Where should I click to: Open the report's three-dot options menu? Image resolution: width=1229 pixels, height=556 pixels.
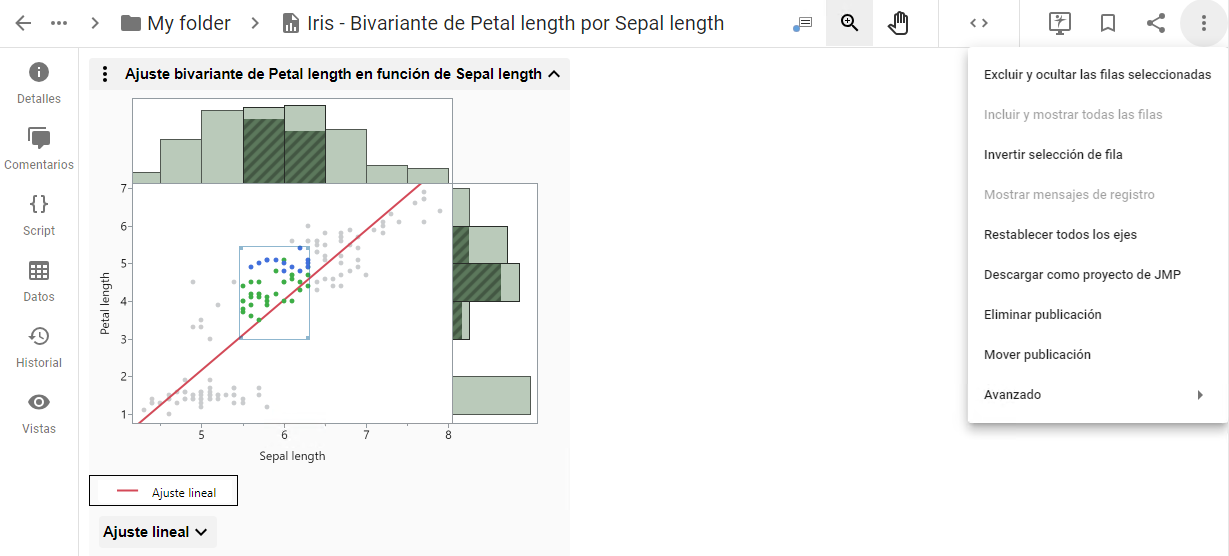tap(106, 74)
